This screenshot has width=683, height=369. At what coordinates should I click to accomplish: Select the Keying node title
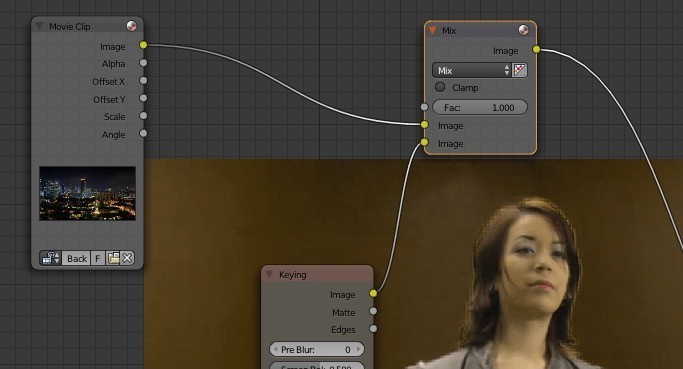(x=293, y=274)
